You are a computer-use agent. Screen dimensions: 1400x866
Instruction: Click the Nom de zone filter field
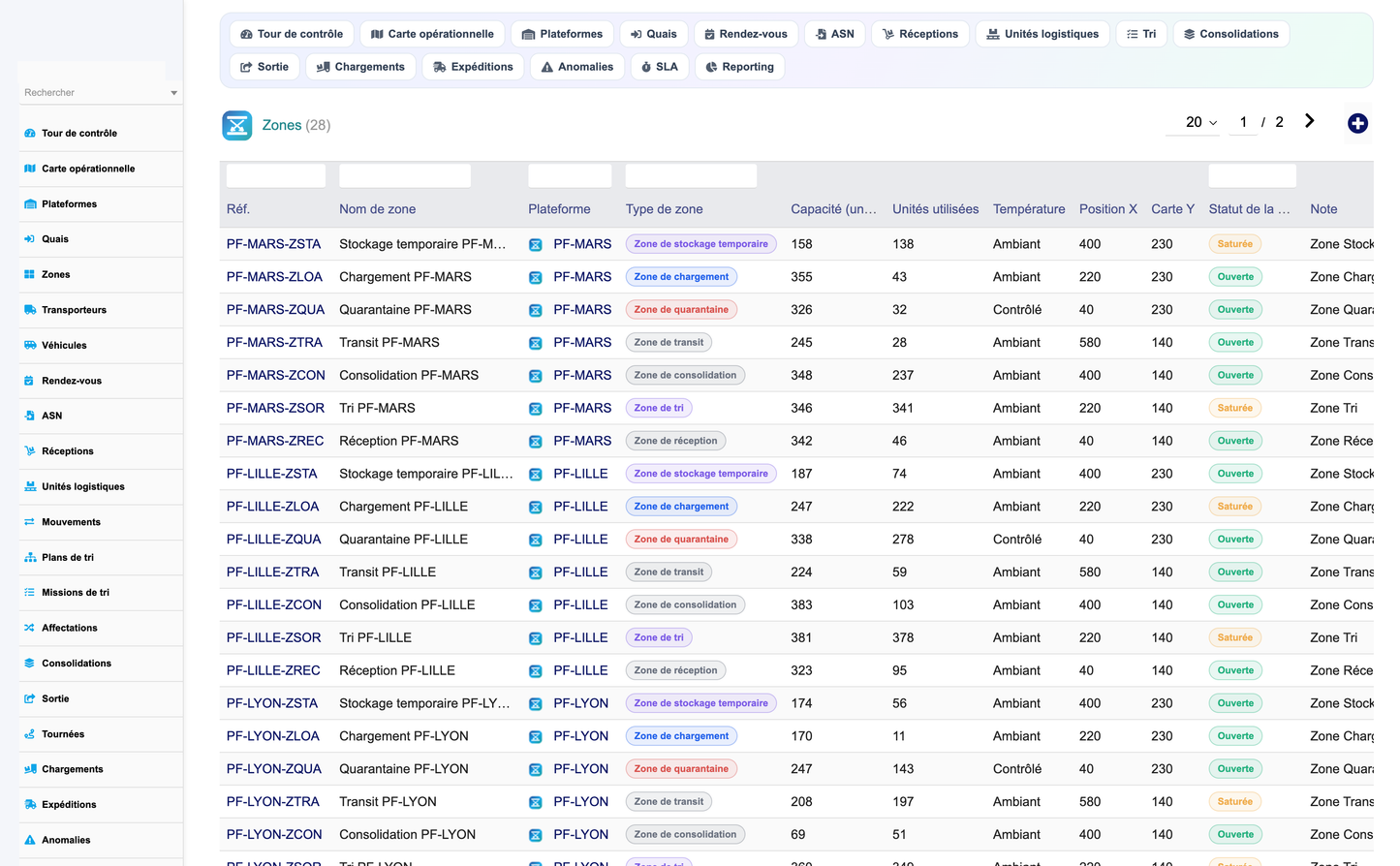tap(405, 175)
